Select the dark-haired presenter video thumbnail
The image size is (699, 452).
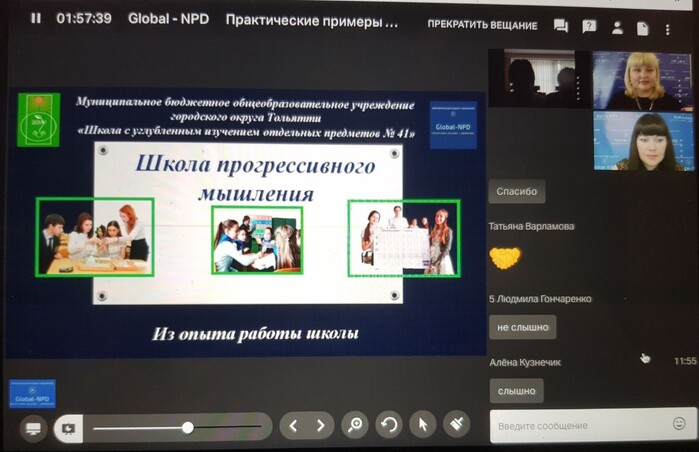click(x=644, y=141)
